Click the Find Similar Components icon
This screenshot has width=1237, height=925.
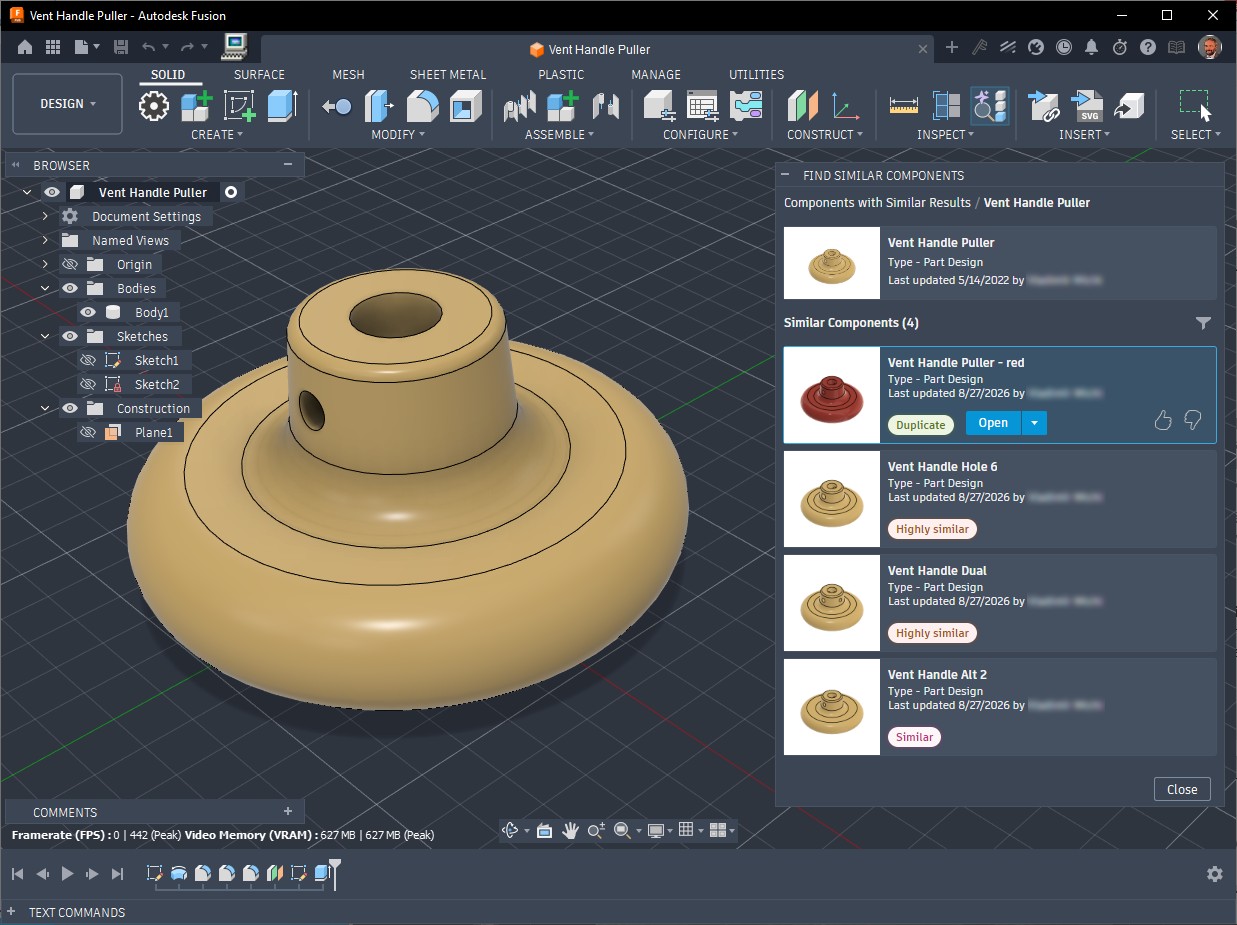(990, 105)
